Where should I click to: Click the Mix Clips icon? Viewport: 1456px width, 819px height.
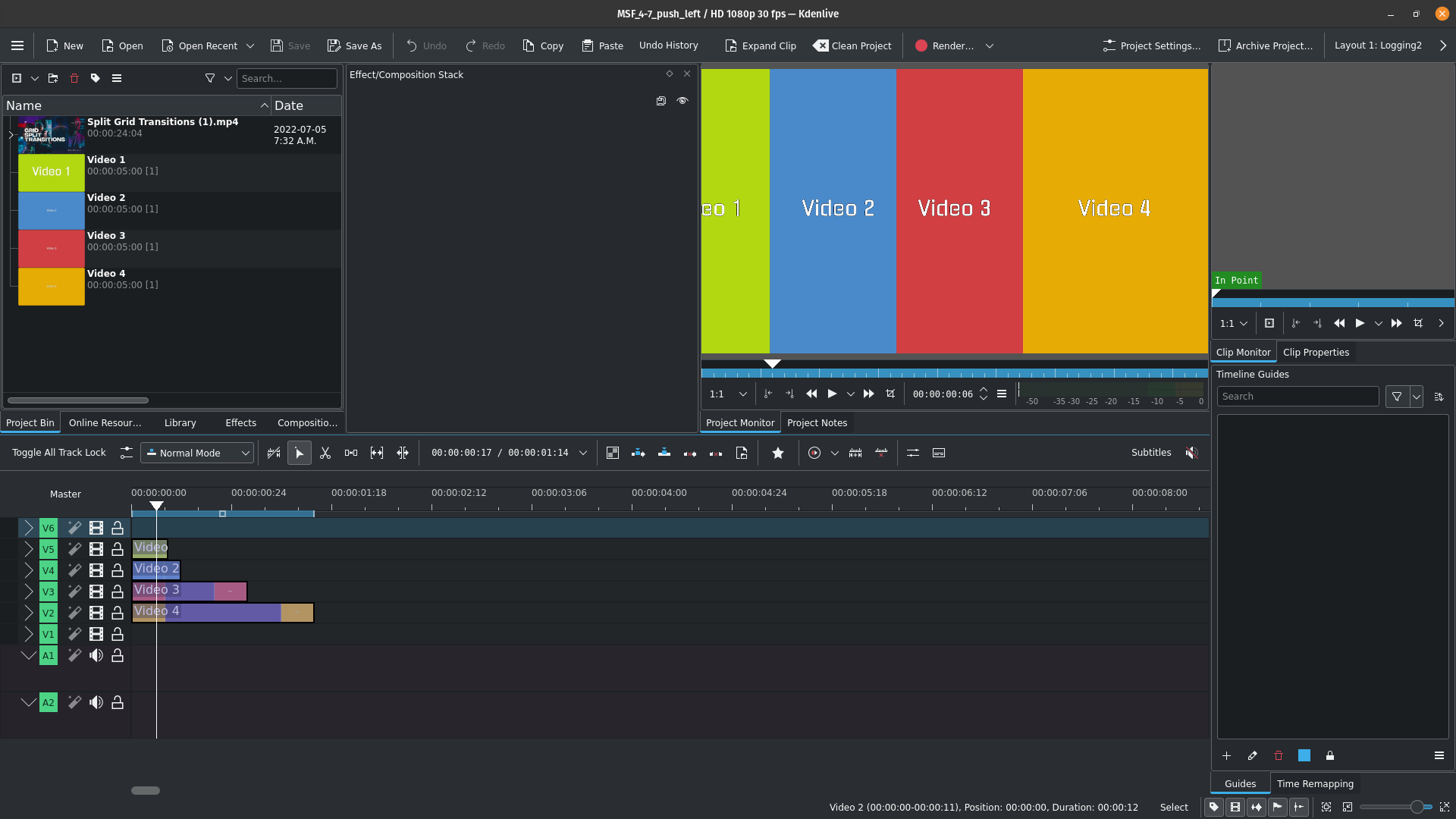(x=613, y=453)
